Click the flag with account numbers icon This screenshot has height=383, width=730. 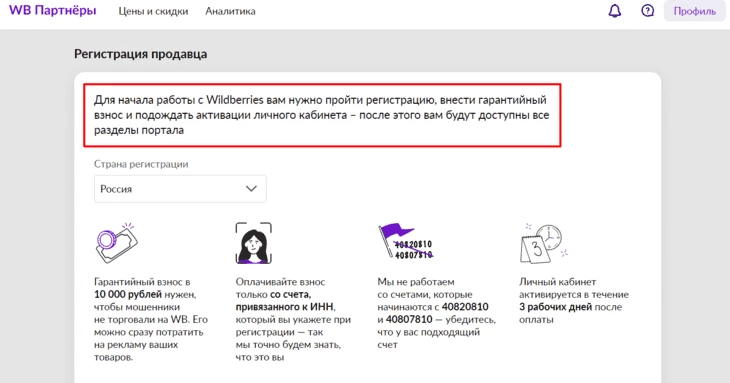click(x=406, y=242)
